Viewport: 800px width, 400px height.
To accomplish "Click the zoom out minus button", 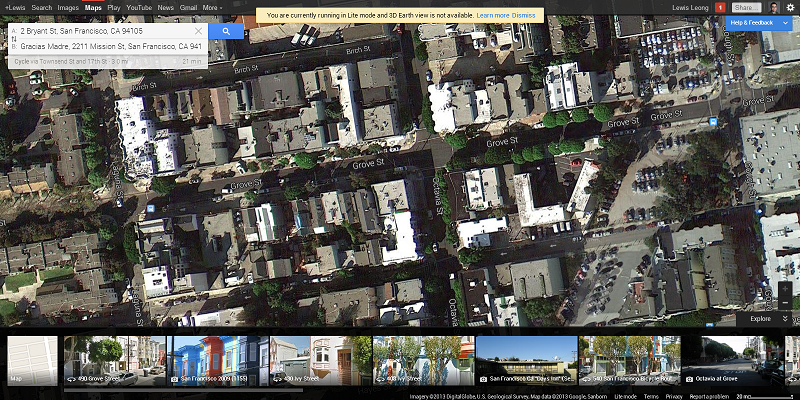I will click(x=784, y=302).
